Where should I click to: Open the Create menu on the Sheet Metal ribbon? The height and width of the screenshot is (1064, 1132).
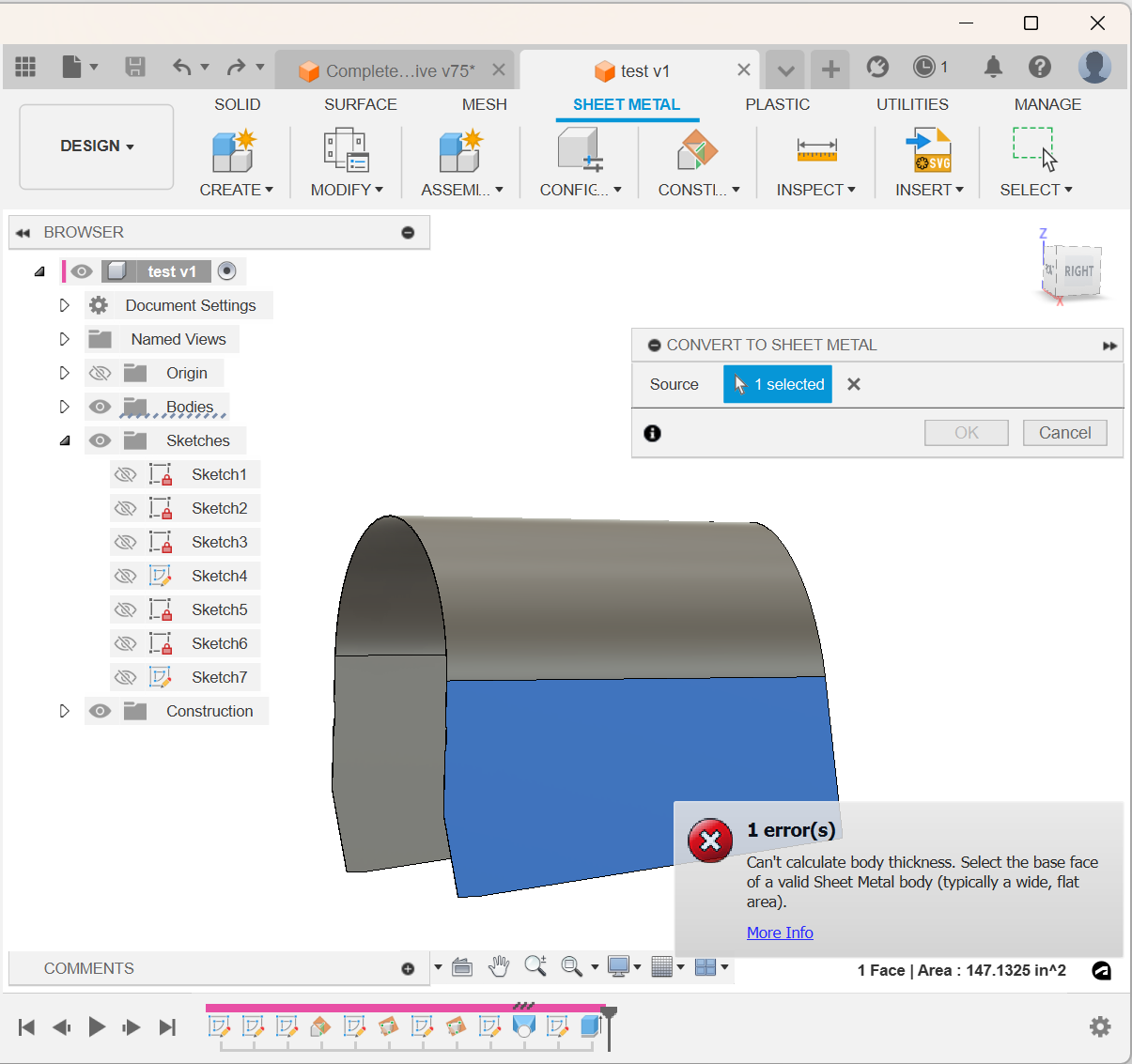(235, 190)
